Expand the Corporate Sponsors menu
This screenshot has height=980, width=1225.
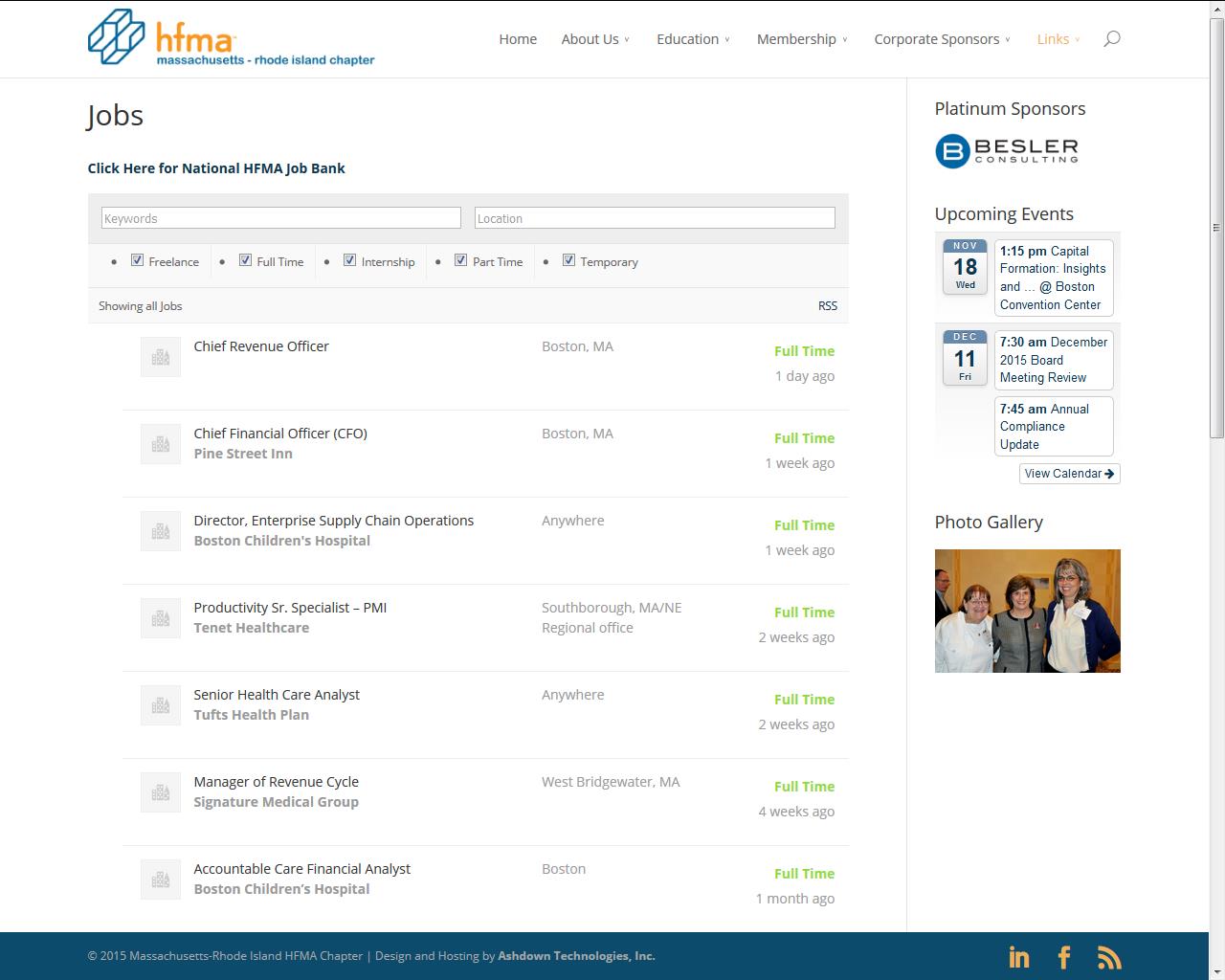click(x=942, y=39)
